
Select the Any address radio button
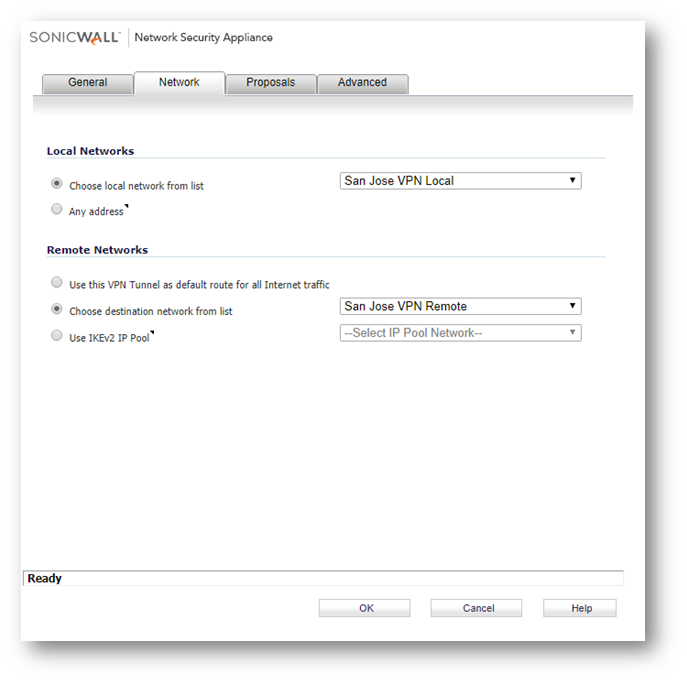tap(57, 210)
